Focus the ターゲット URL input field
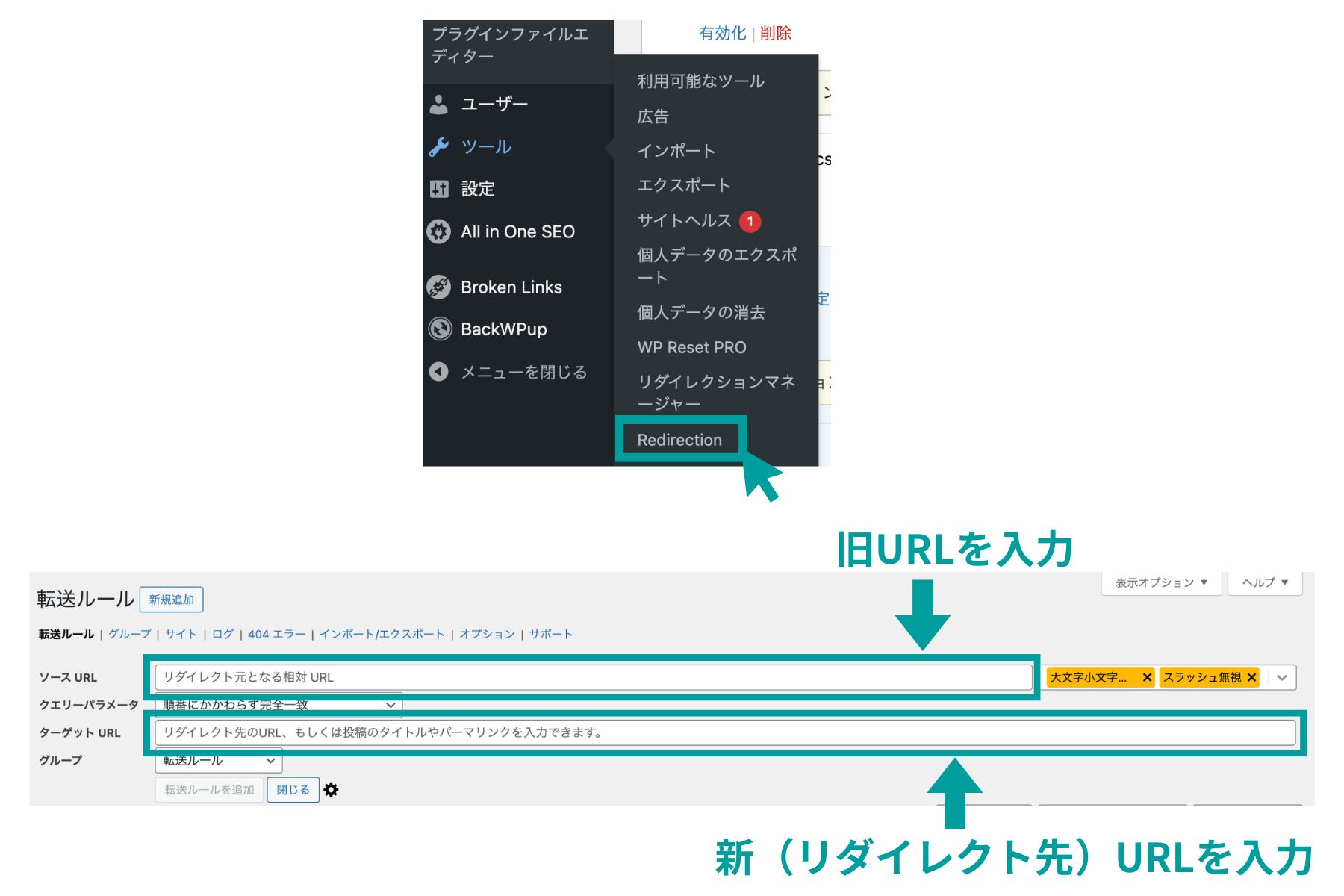 [725, 732]
